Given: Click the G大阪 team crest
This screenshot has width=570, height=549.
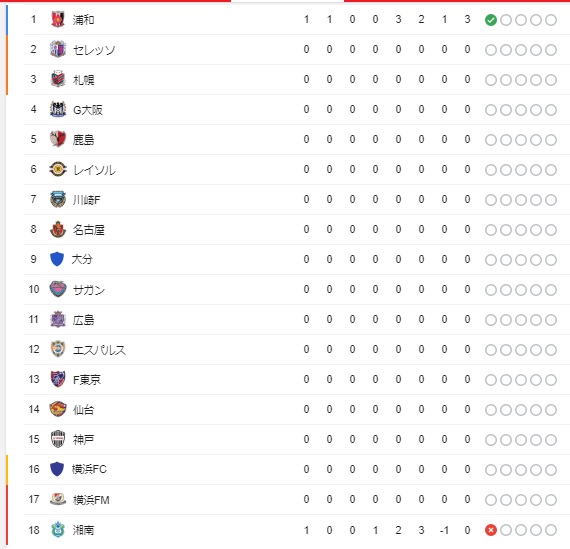Looking at the screenshot, I should (x=58, y=109).
